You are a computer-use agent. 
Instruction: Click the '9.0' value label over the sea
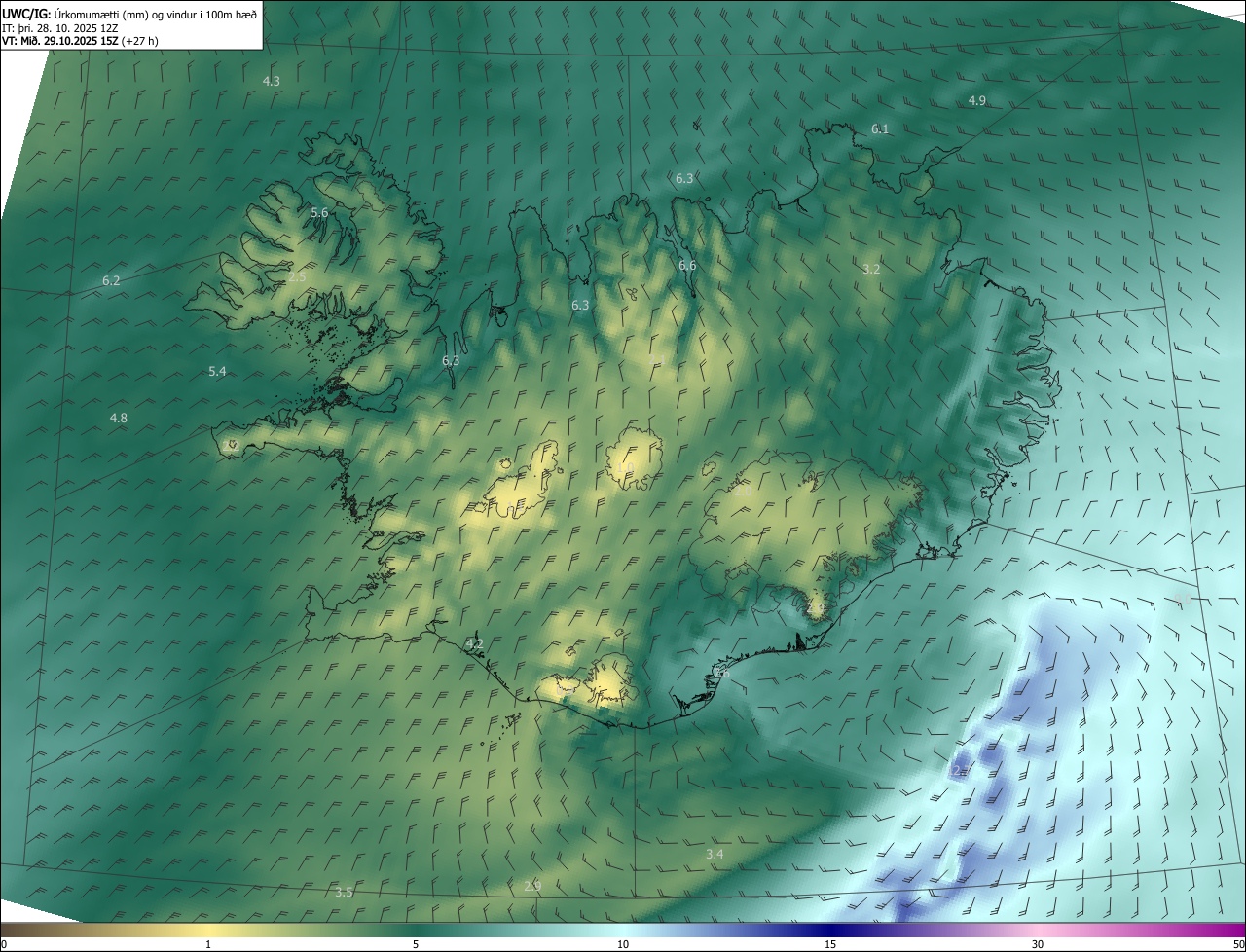(x=1183, y=600)
